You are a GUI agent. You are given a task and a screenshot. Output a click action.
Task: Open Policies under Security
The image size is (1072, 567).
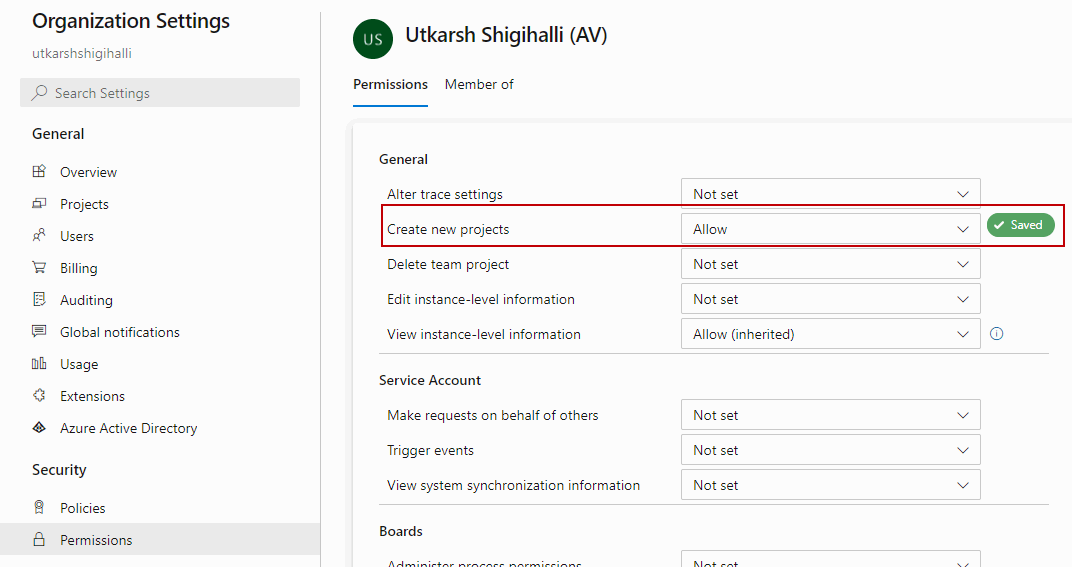pos(82,508)
